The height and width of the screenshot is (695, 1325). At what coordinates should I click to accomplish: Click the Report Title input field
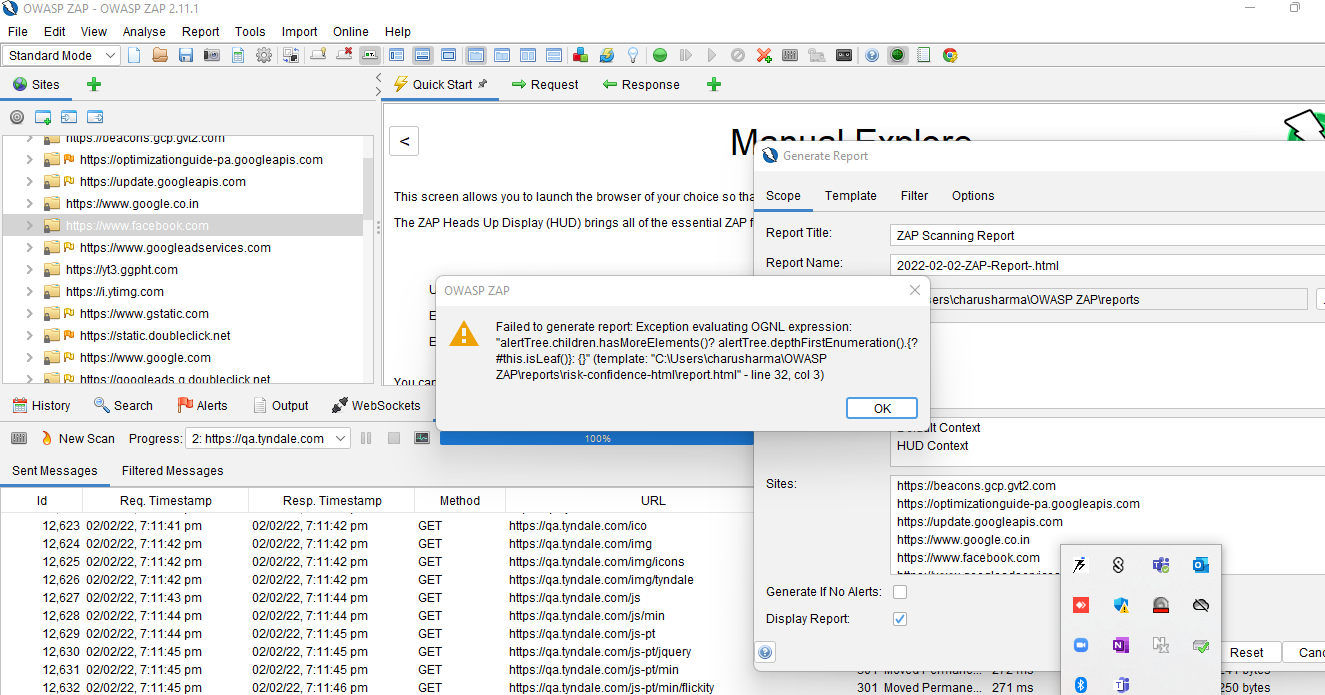click(1100, 234)
